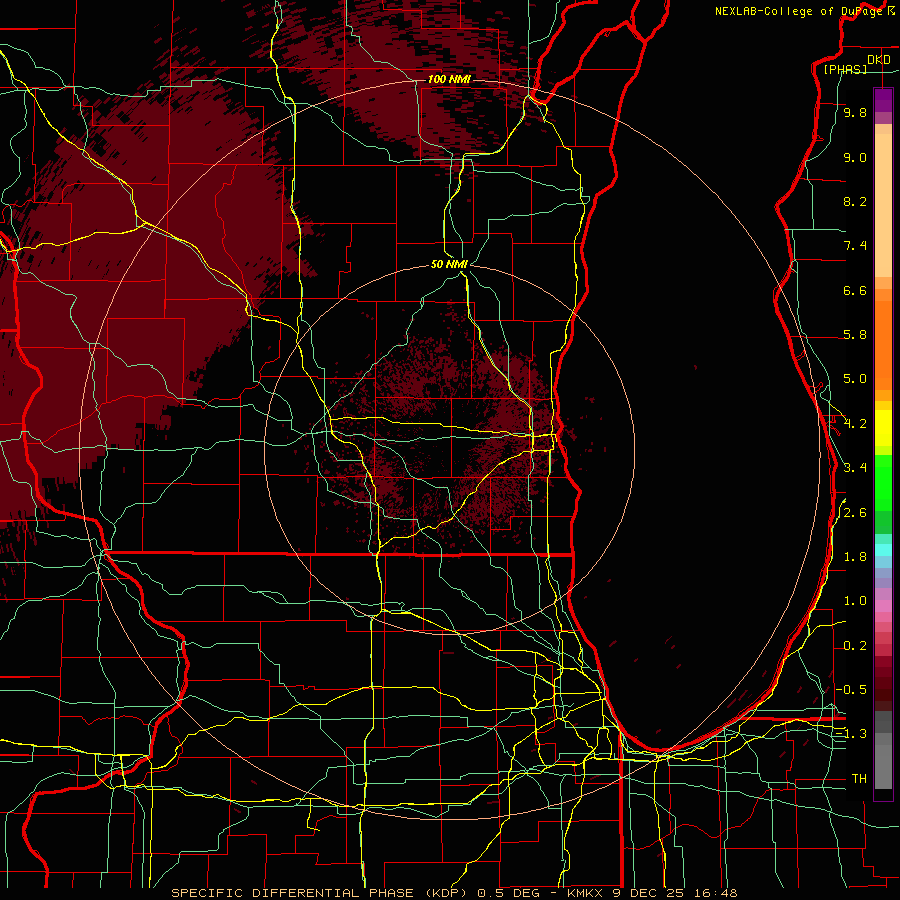
Task: Click the -1.3 scale value
Action: point(852,734)
